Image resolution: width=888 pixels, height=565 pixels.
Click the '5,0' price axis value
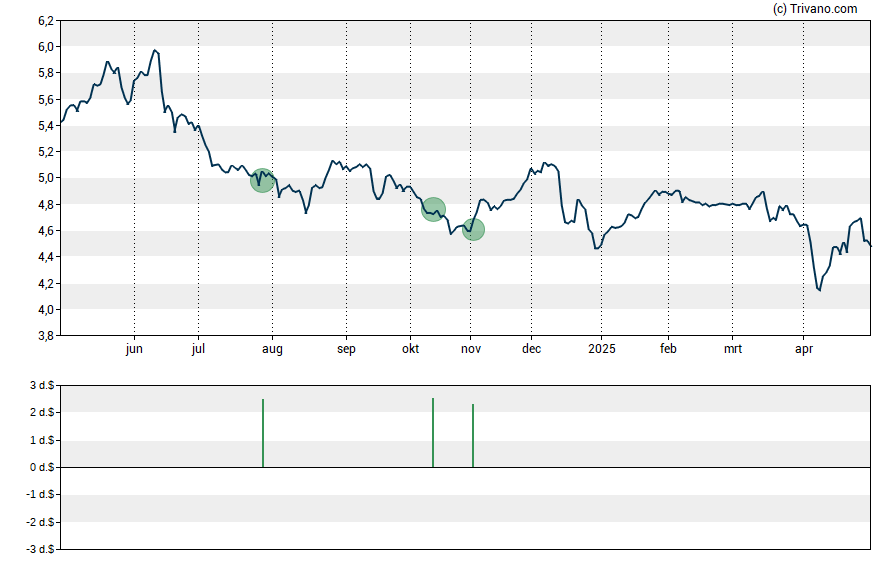pos(46,178)
